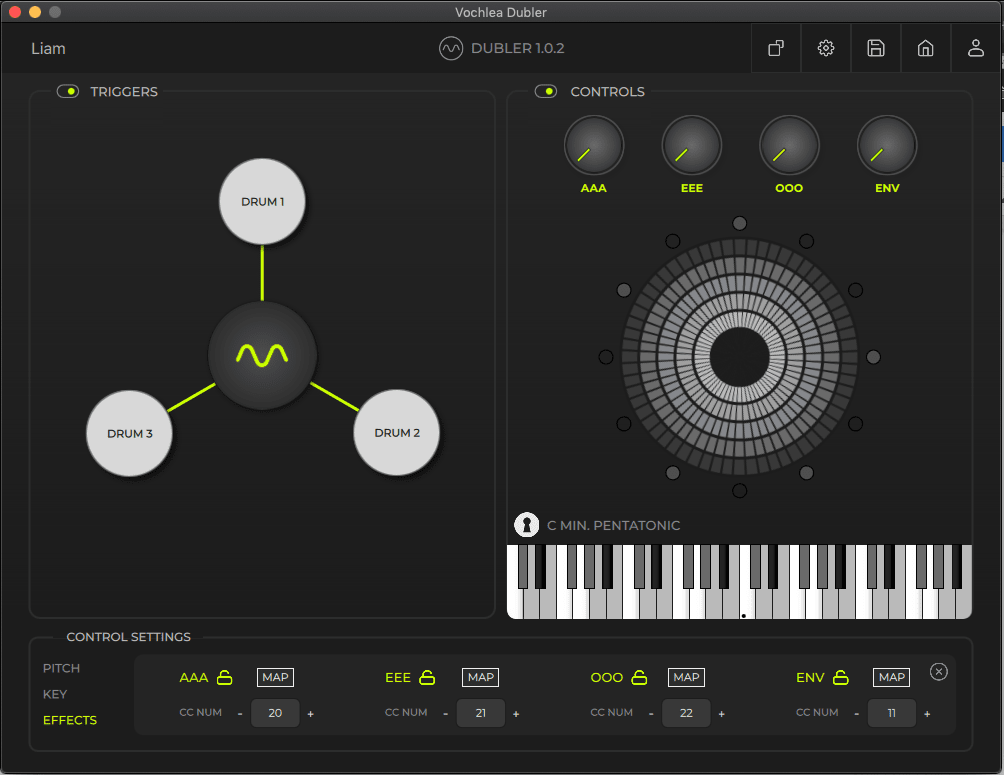Increase the AAA CC number
The width and height of the screenshot is (1004, 775).
[x=311, y=714]
